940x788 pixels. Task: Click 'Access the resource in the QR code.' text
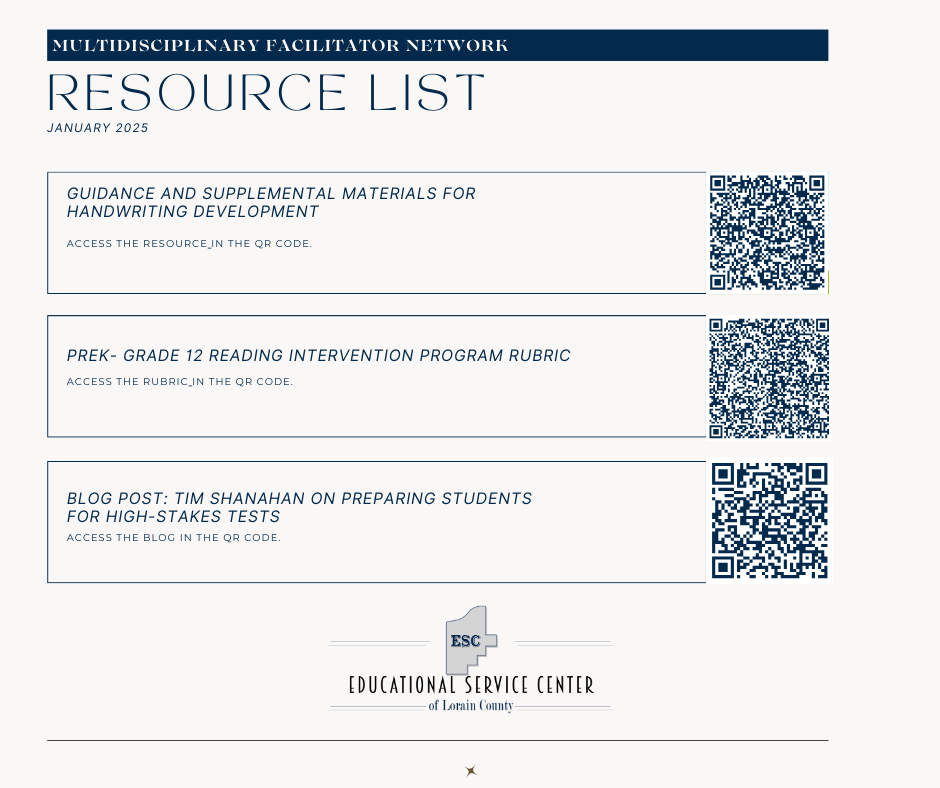pos(189,243)
